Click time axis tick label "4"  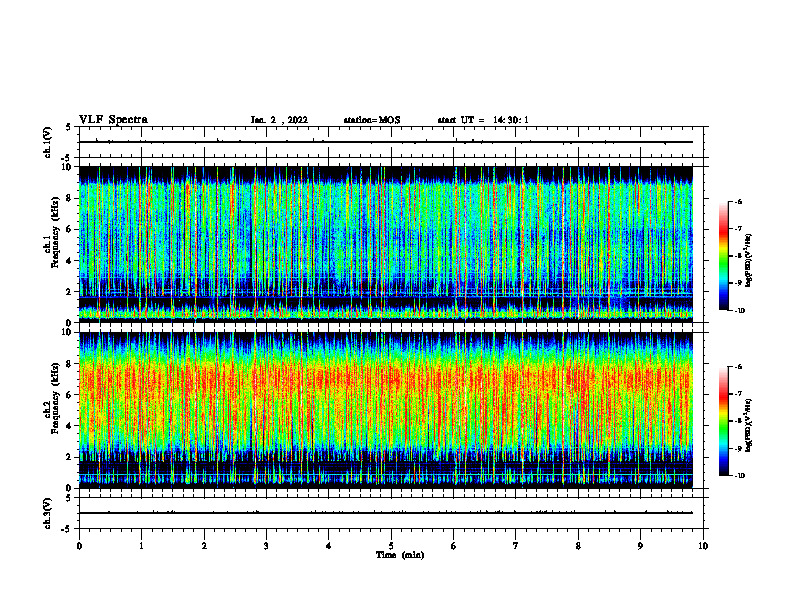pos(329,546)
